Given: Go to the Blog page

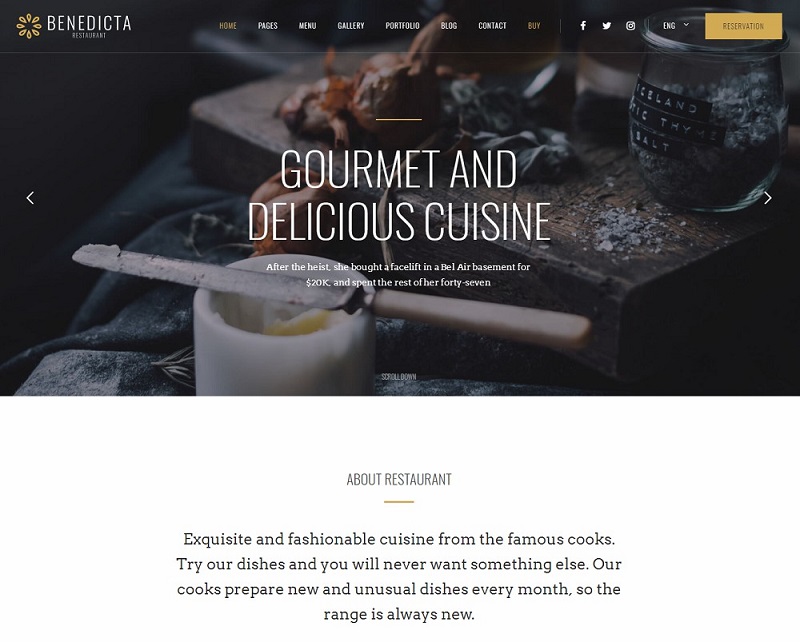Looking at the screenshot, I should [x=448, y=26].
